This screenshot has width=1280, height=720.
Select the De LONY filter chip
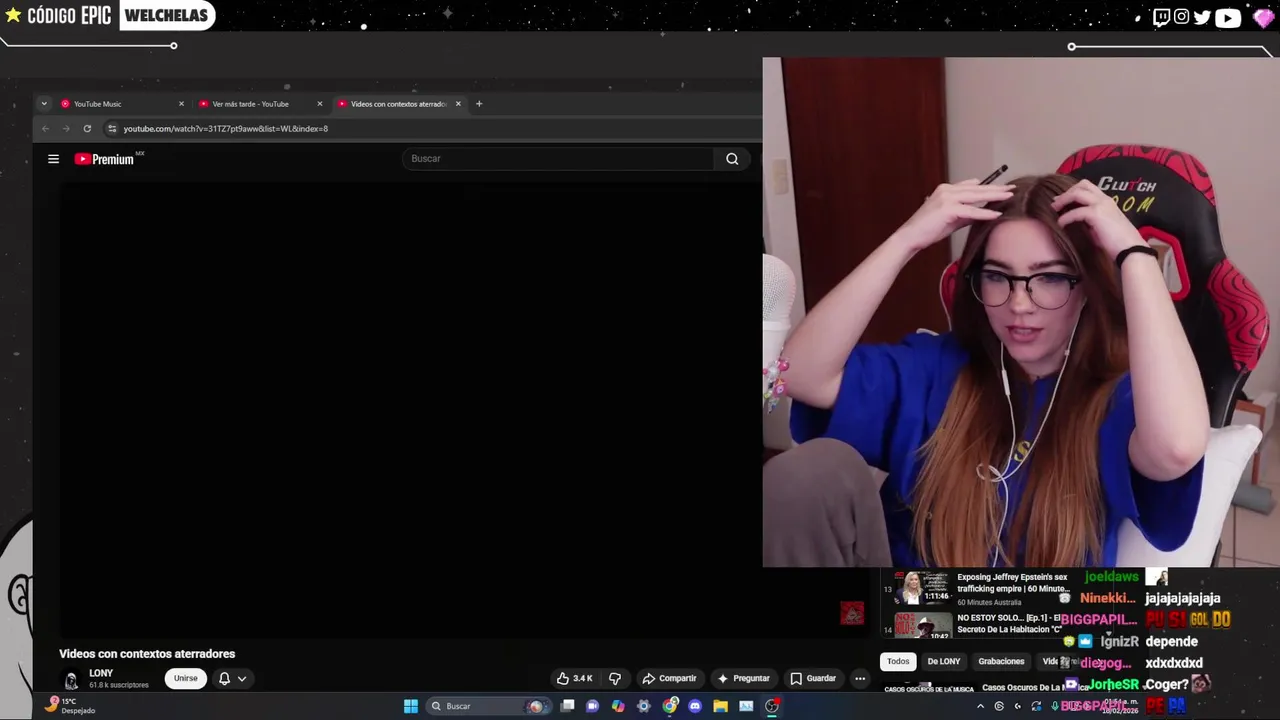point(943,661)
